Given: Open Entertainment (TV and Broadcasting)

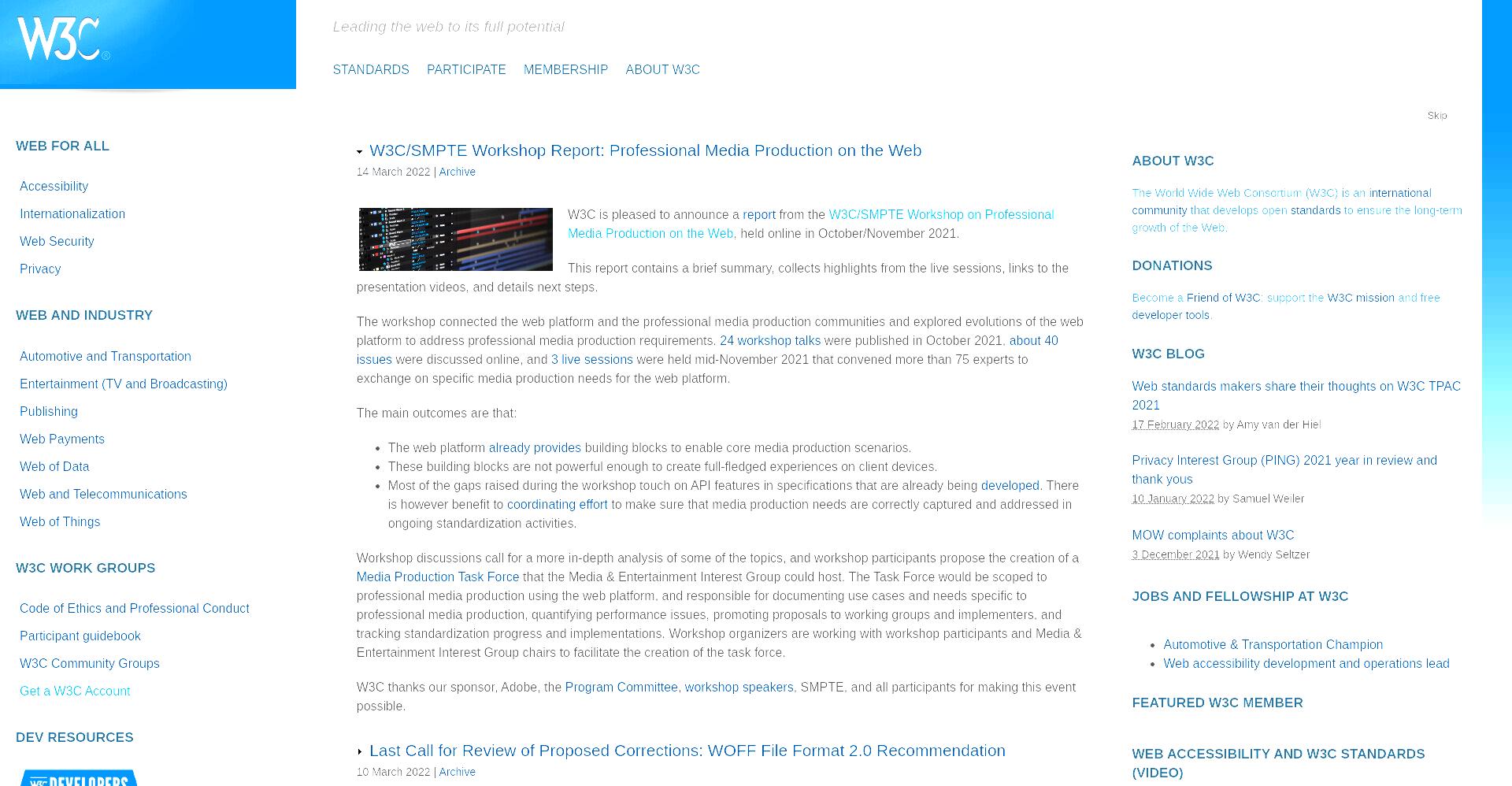Looking at the screenshot, I should click(x=124, y=384).
